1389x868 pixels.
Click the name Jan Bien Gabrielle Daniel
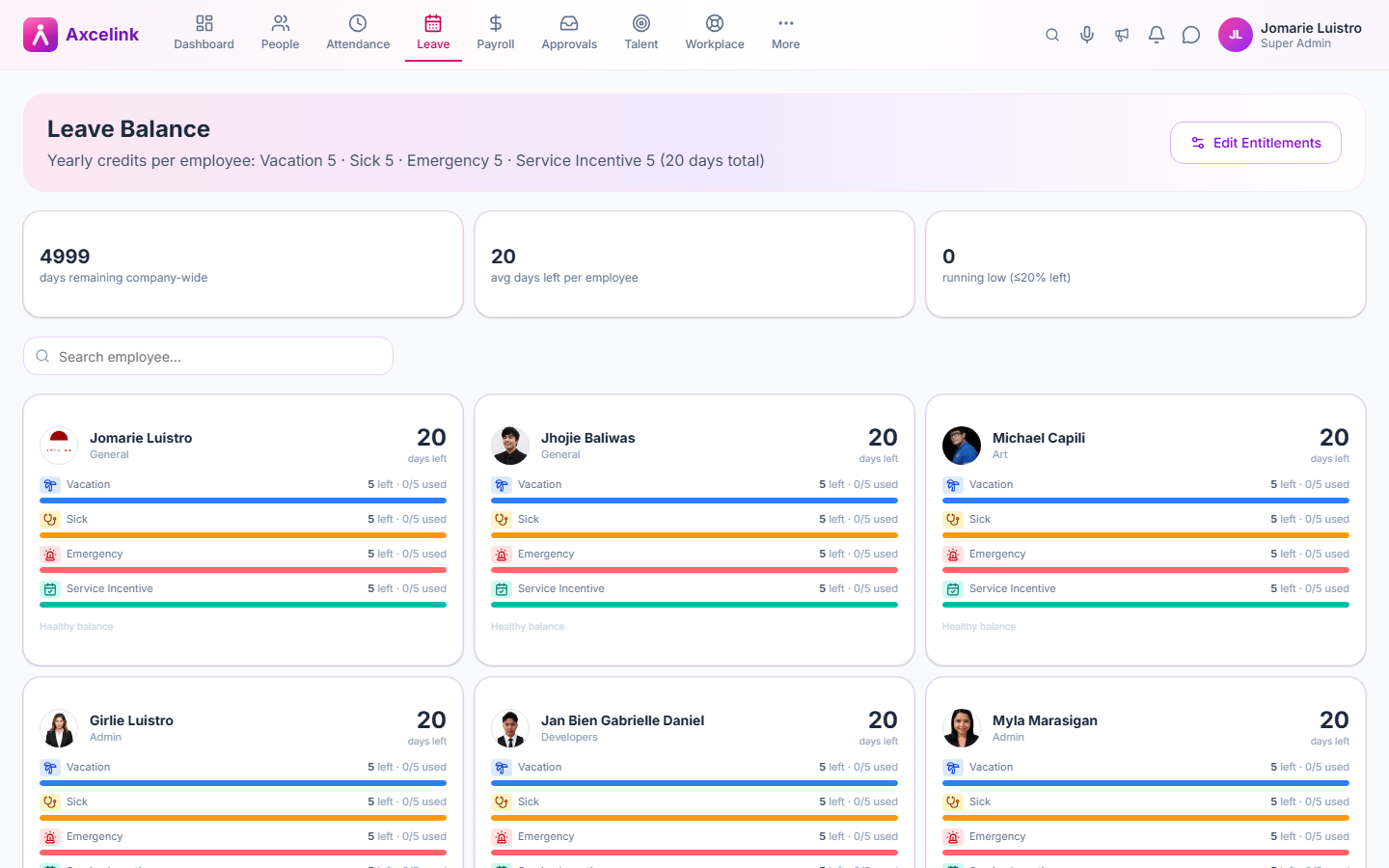click(x=623, y=720)
